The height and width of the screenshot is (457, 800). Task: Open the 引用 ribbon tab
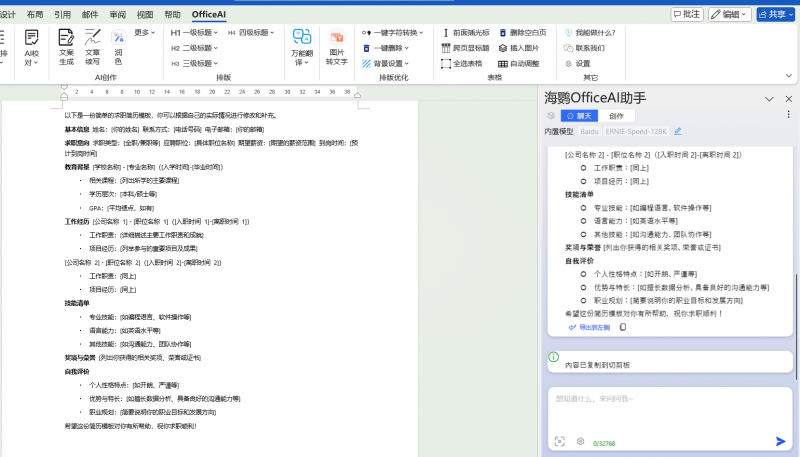coord(62,14)
